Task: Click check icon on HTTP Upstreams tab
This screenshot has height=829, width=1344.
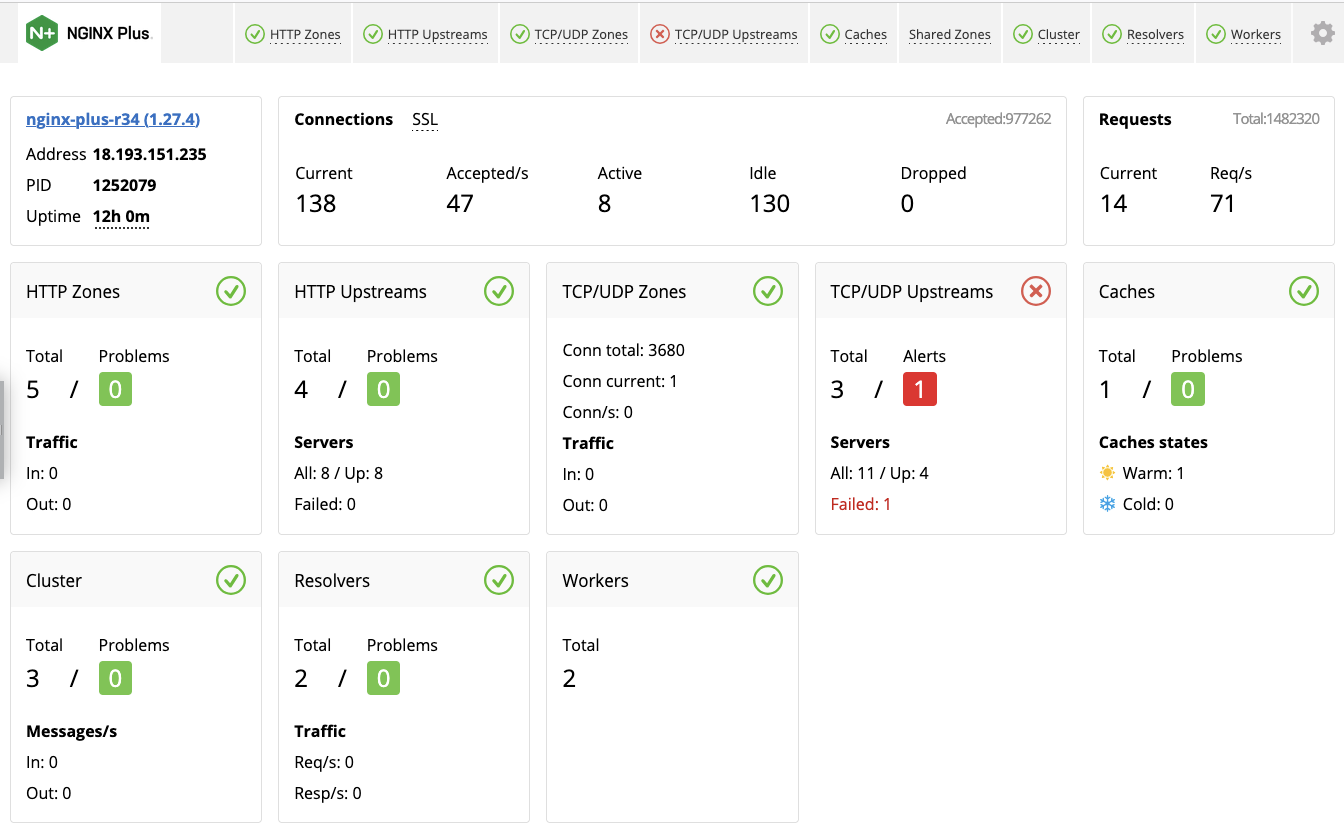Action: (x=372, y=34)
